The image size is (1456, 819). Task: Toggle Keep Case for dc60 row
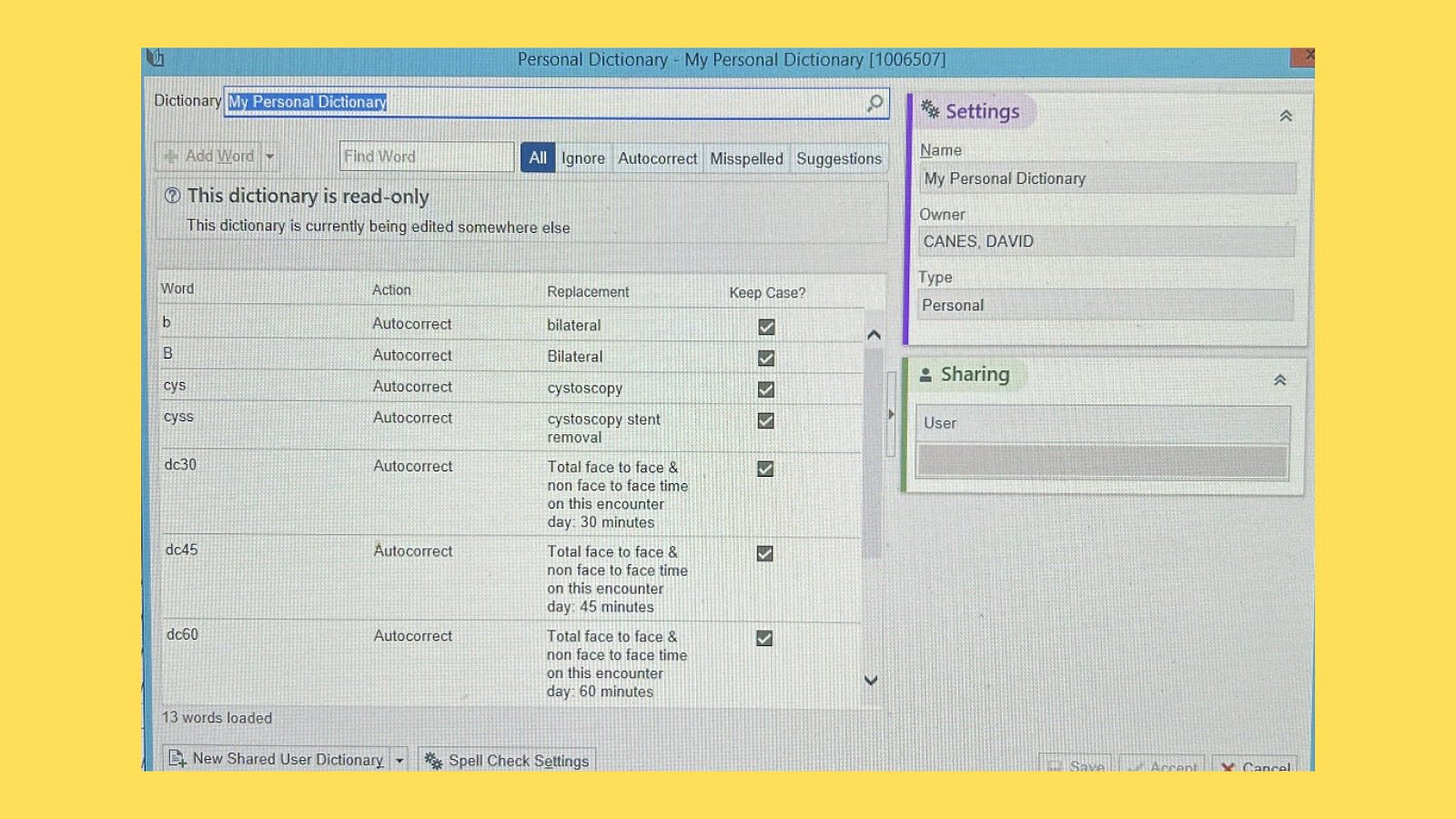tap(764, 638)
